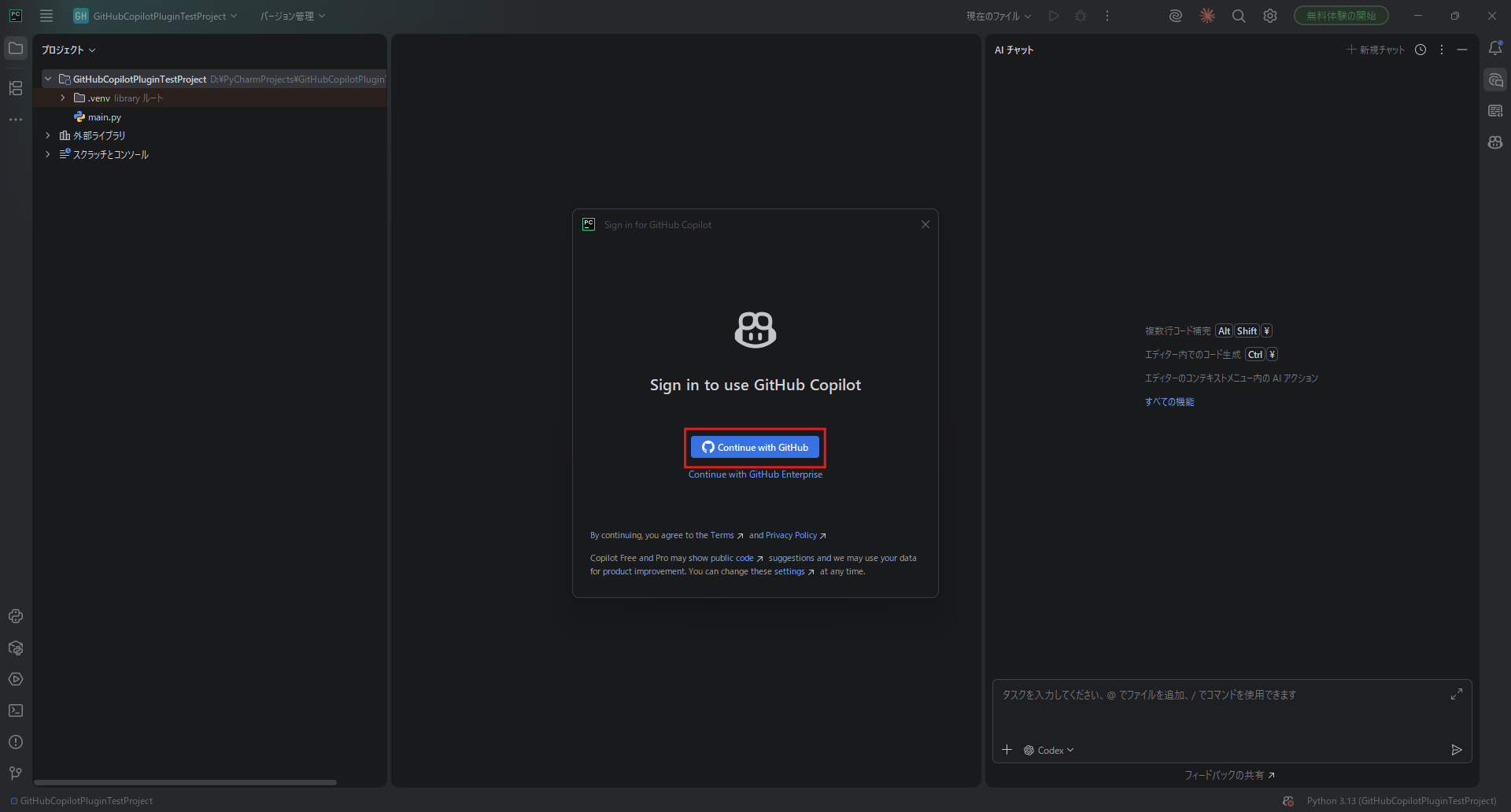The height and width of the screenshot is (812, 1511).
Task: Open the Terminal tool window
Action: pos(16,710)
